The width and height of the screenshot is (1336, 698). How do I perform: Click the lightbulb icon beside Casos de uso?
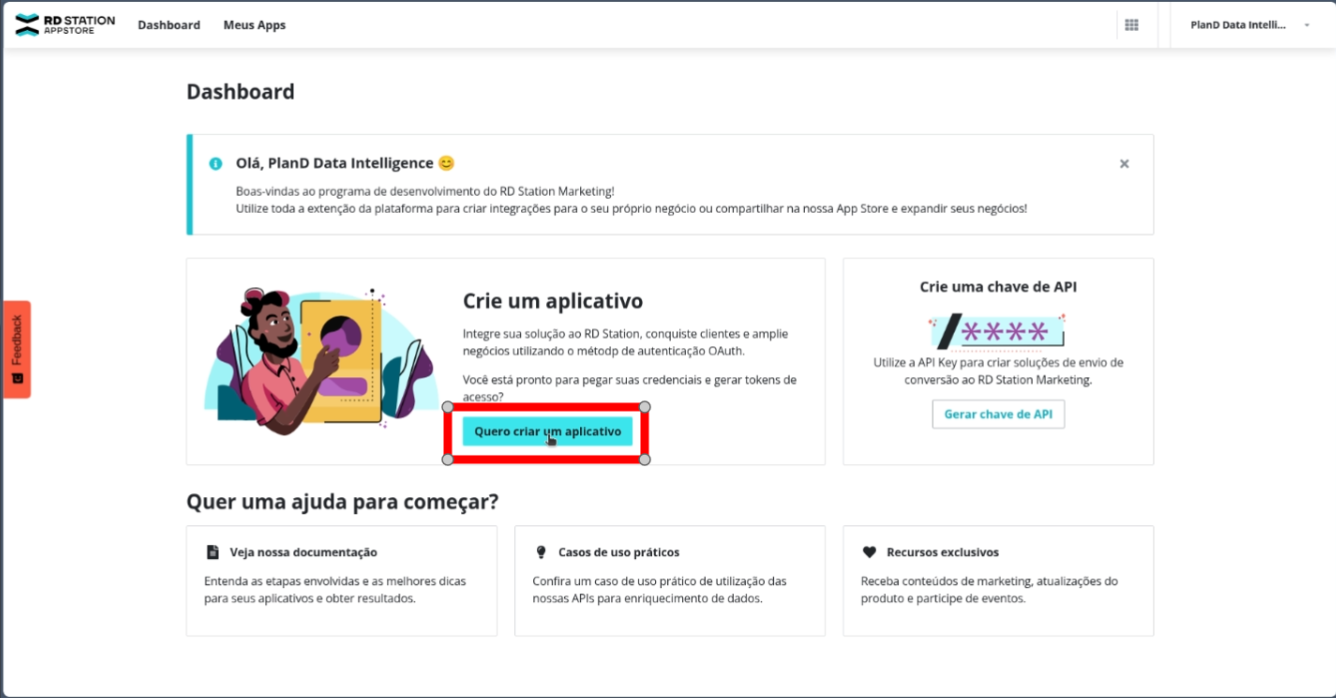pyautogui.click(x=541, y=552)
